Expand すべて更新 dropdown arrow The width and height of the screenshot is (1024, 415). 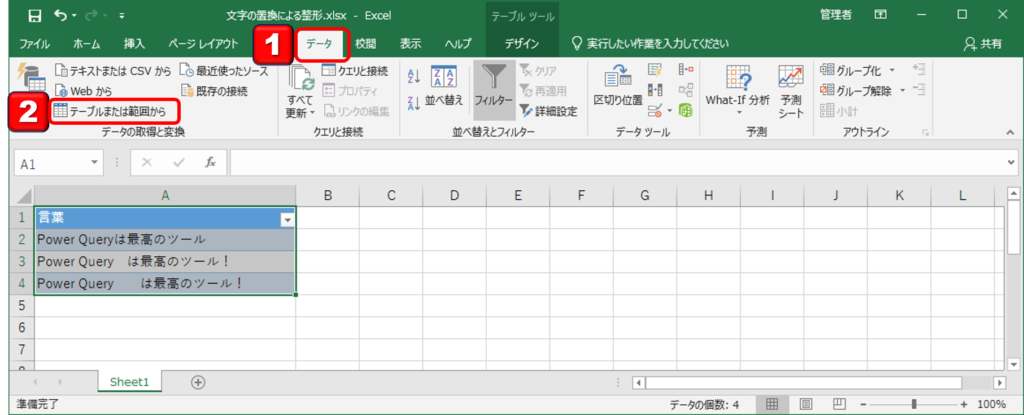click(312, 113)
